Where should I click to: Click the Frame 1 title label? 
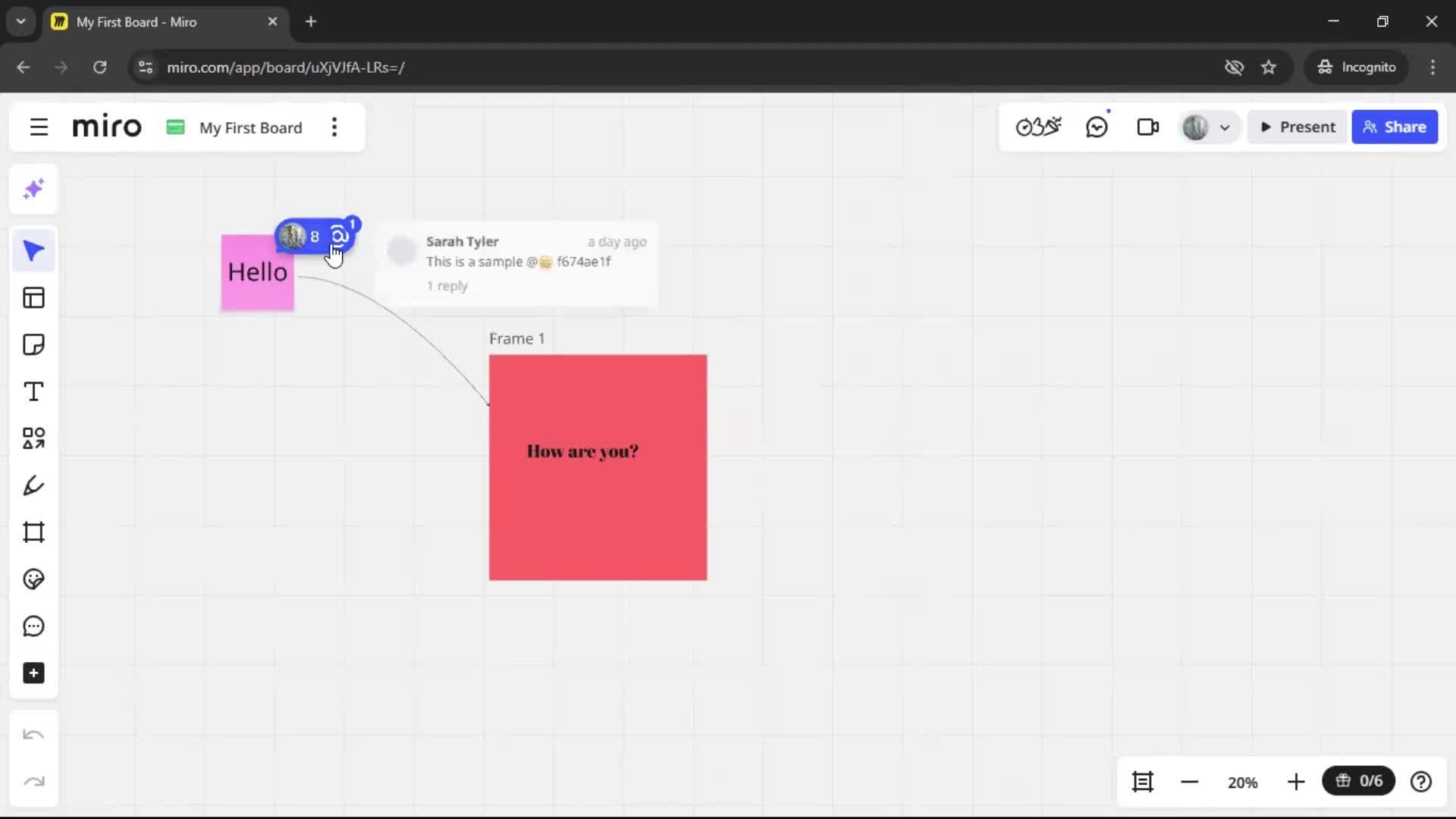(x=516, y=339)
